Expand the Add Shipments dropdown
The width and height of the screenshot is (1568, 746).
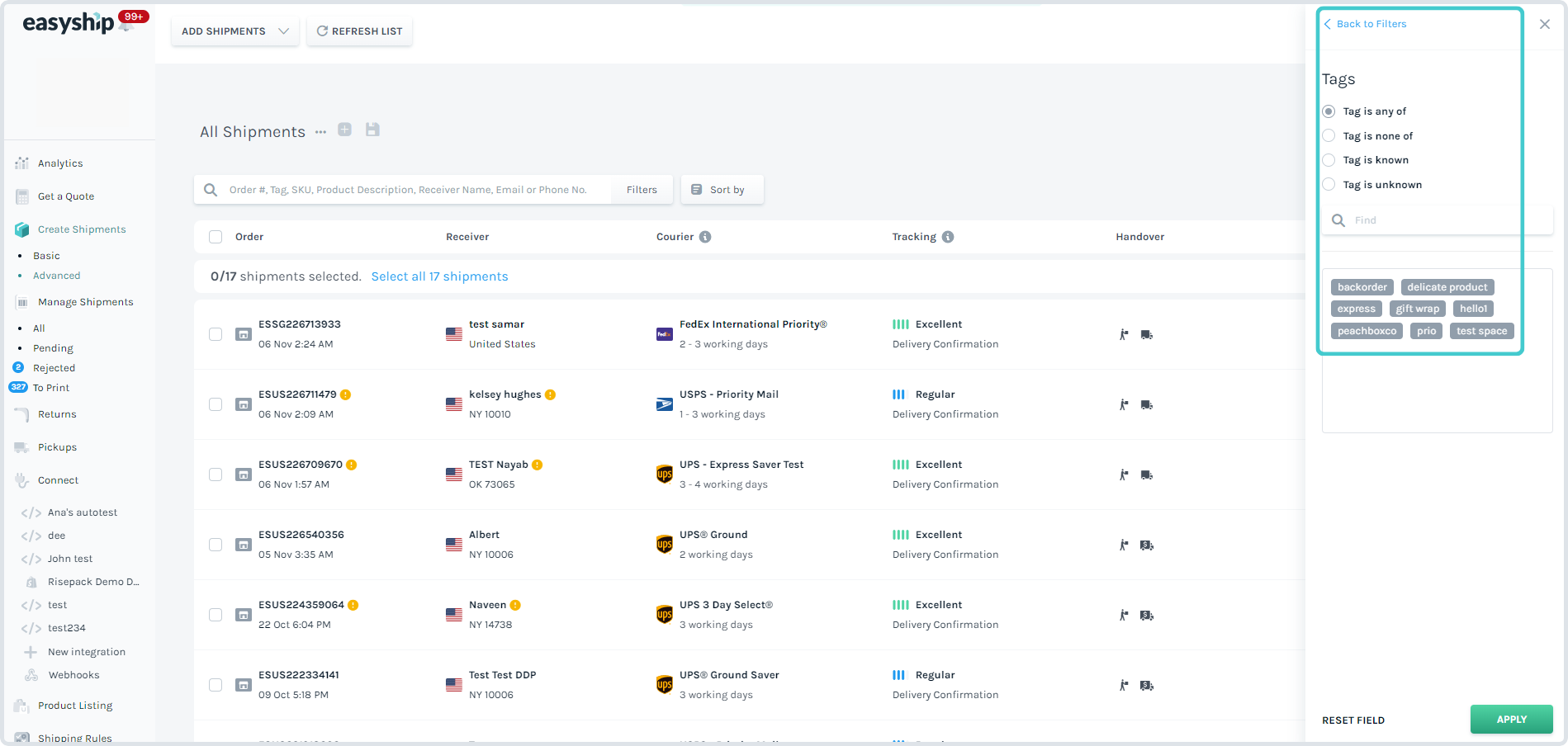[x=235, y=31]
